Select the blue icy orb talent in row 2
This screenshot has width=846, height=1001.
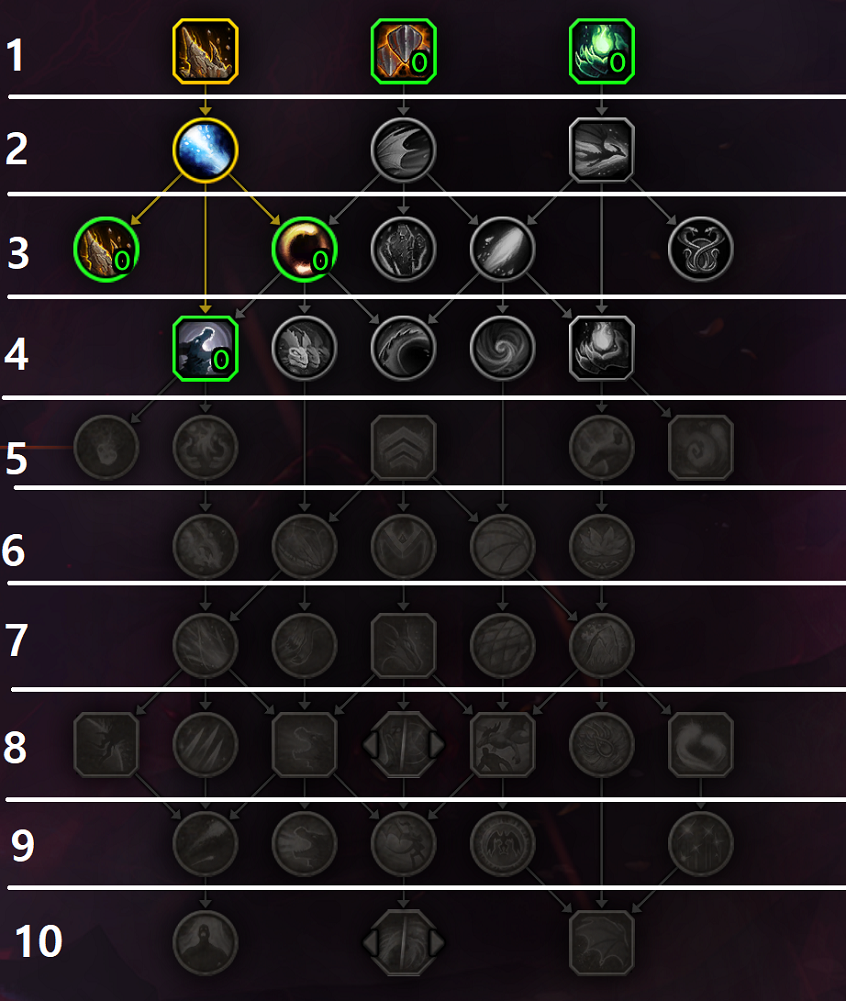coord(206,150)
